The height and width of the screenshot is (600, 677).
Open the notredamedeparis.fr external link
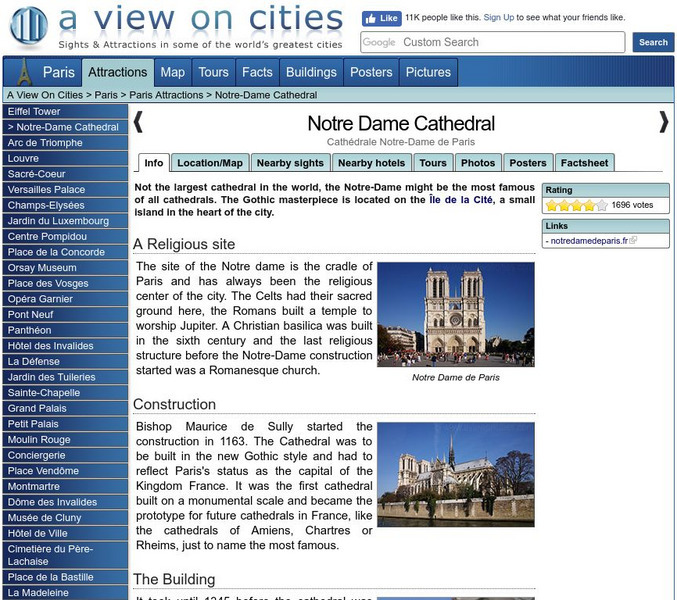588,241
